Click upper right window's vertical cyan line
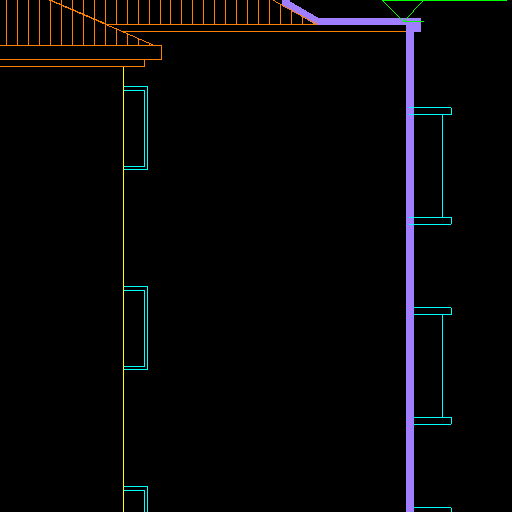 (x=443, y=166)
